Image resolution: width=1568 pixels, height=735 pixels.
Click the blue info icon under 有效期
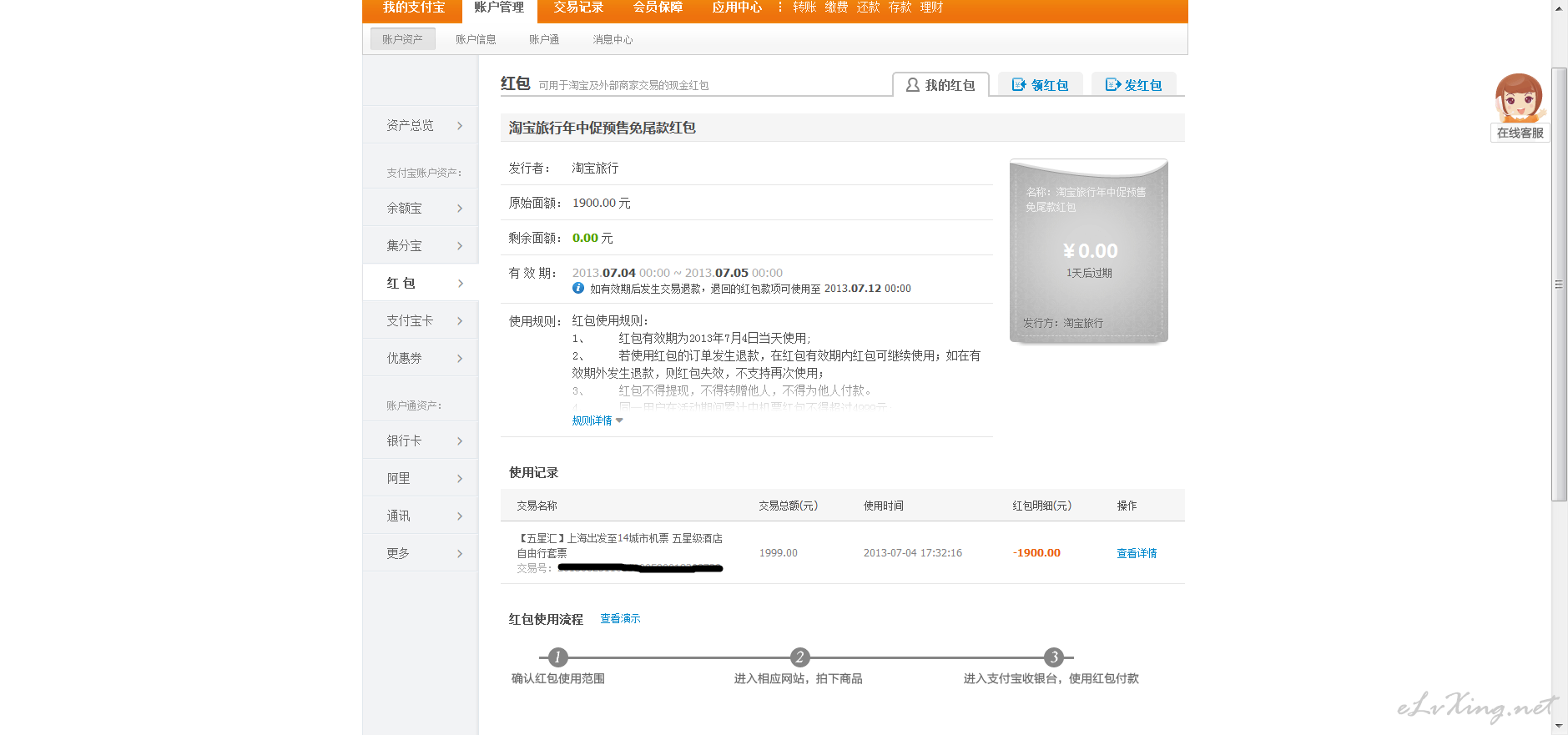[578, 288]
